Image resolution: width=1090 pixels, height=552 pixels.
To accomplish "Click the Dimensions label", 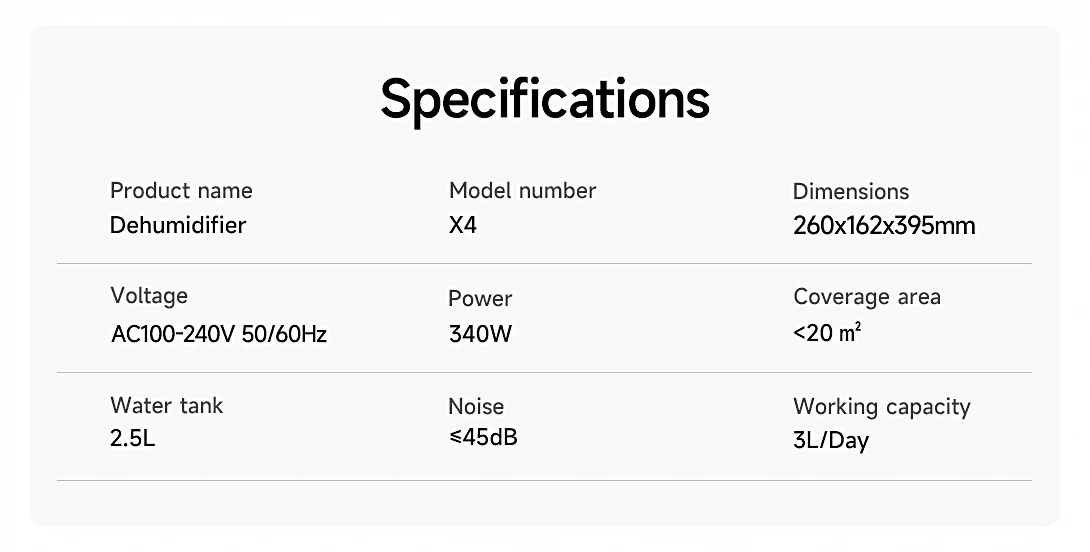I will click(851, 192).
